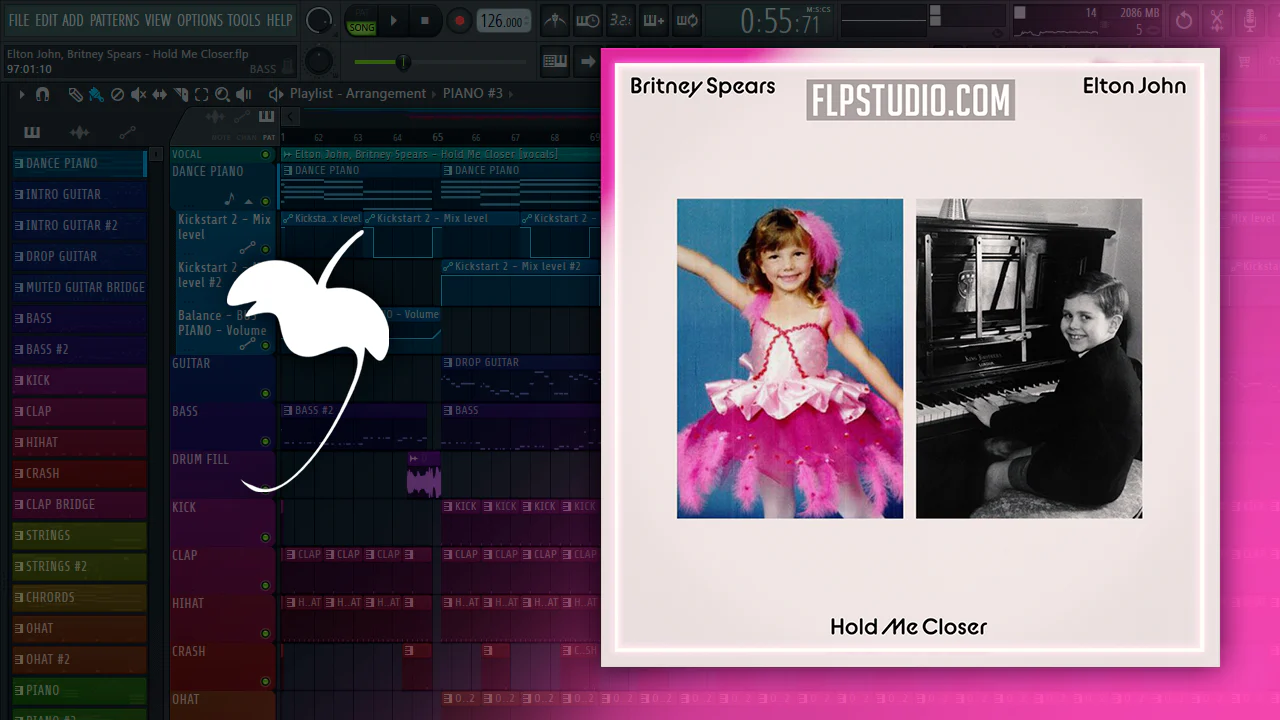
Task: Open the HELP menu
Action: click(x=280, y=20)
